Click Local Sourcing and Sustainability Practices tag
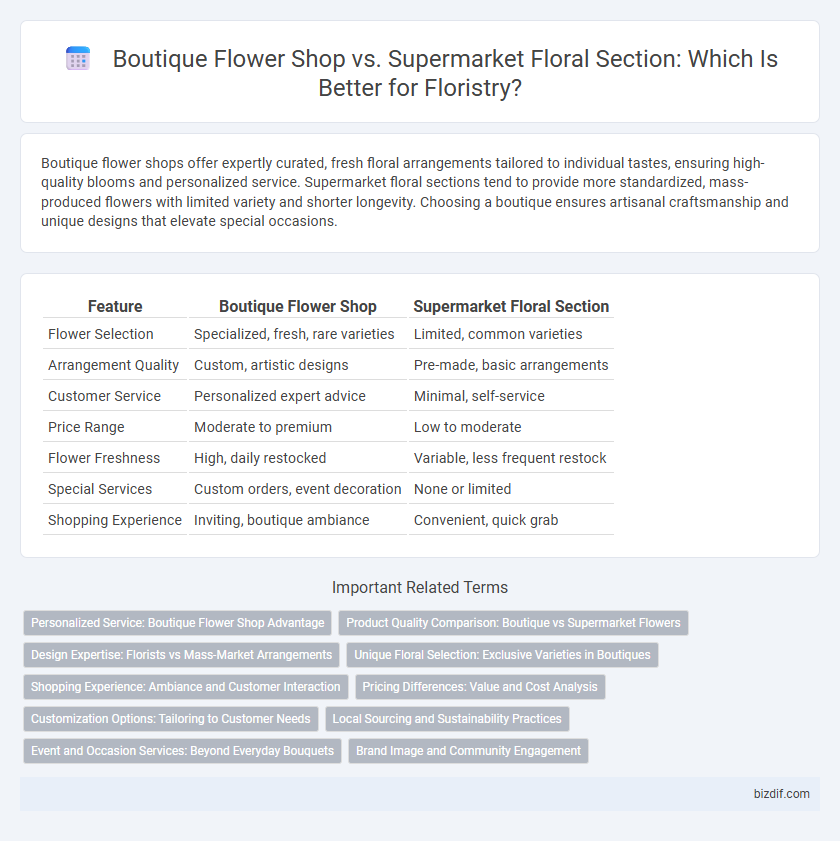Image resolution: width=840 pixels, height=841 pixels. coord(447,719)
